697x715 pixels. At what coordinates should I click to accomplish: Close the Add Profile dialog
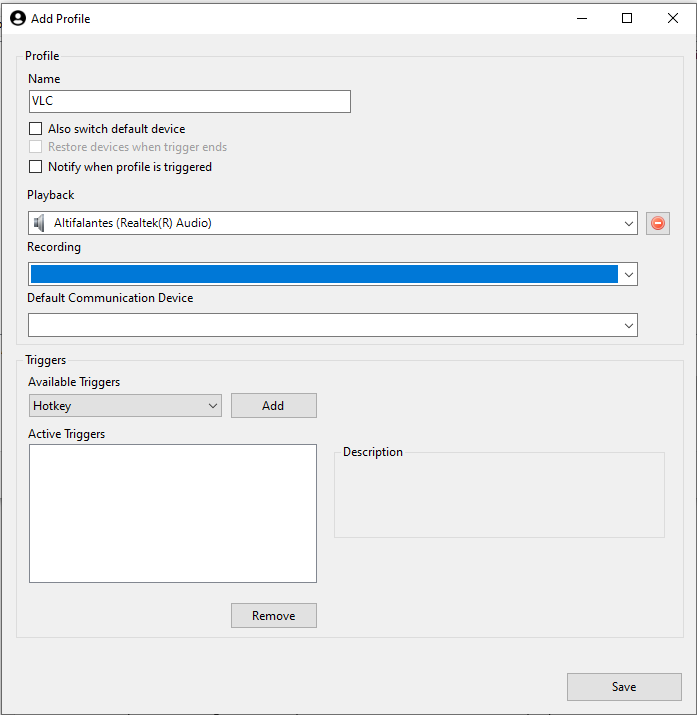point(672,18)
